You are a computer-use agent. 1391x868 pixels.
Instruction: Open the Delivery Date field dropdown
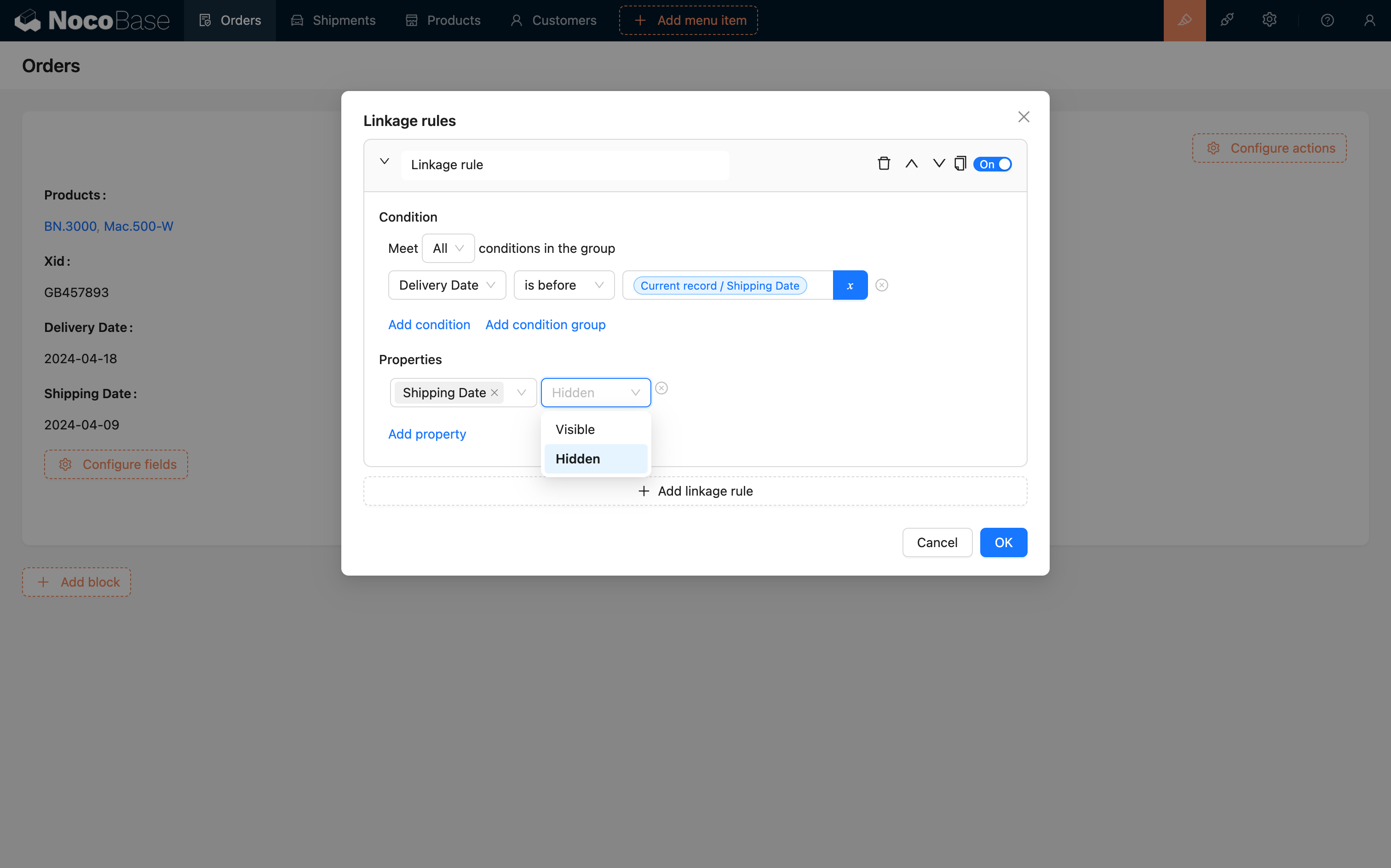pyautogui.click(x=447, y=286)
